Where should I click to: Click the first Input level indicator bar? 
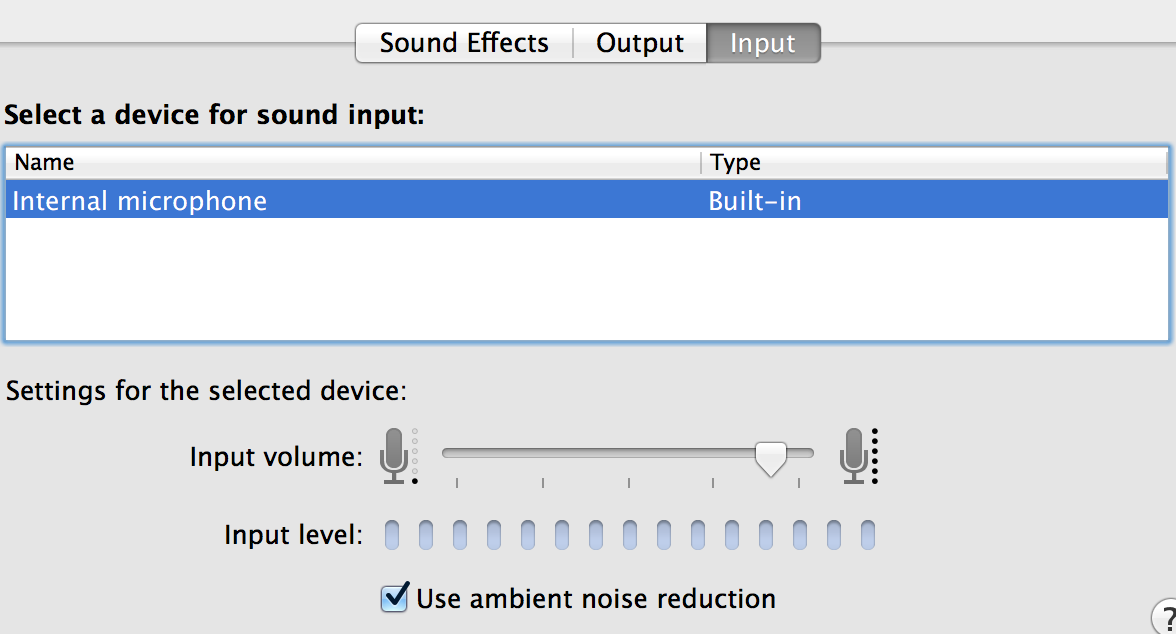point(392,536)
